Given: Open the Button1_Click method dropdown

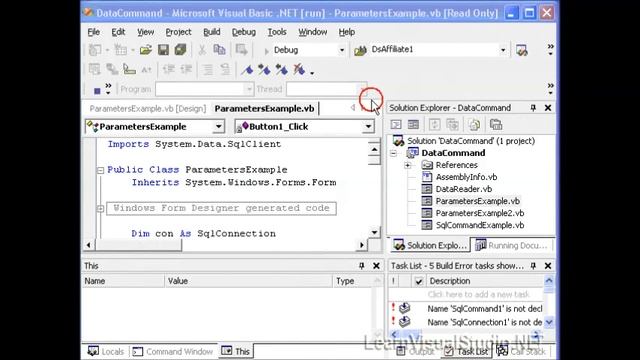Looking at the screenshot, I should coord(368,127).
